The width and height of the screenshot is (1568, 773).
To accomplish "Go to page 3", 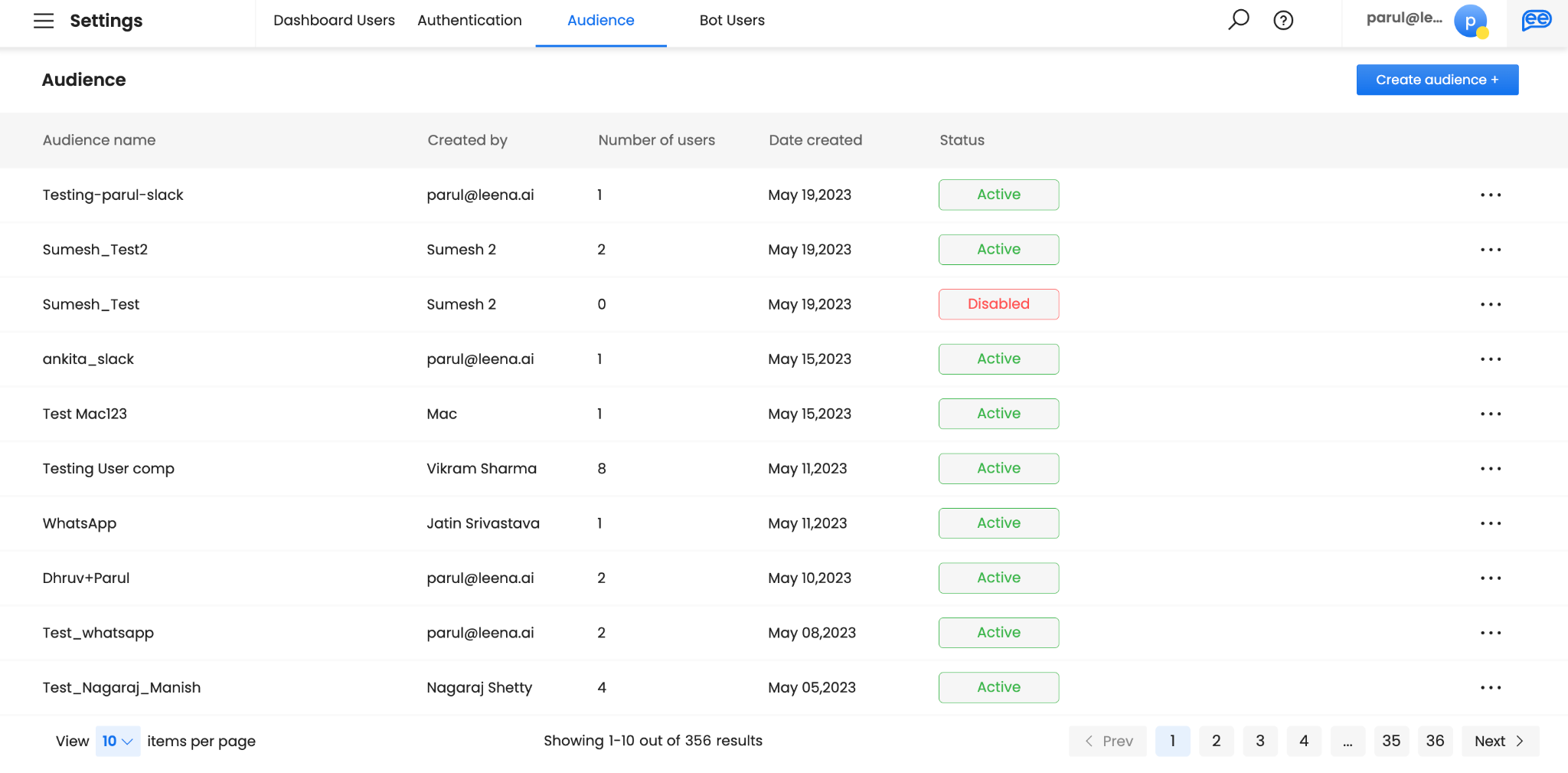I will coord(1260,741).
